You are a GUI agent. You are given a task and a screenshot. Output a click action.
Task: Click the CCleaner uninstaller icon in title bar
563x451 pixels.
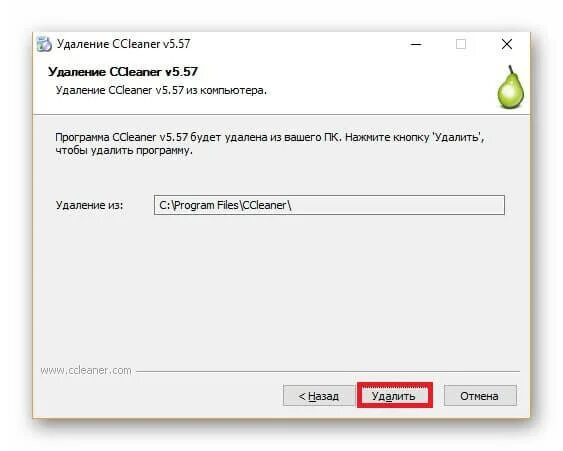pos(44,44)
